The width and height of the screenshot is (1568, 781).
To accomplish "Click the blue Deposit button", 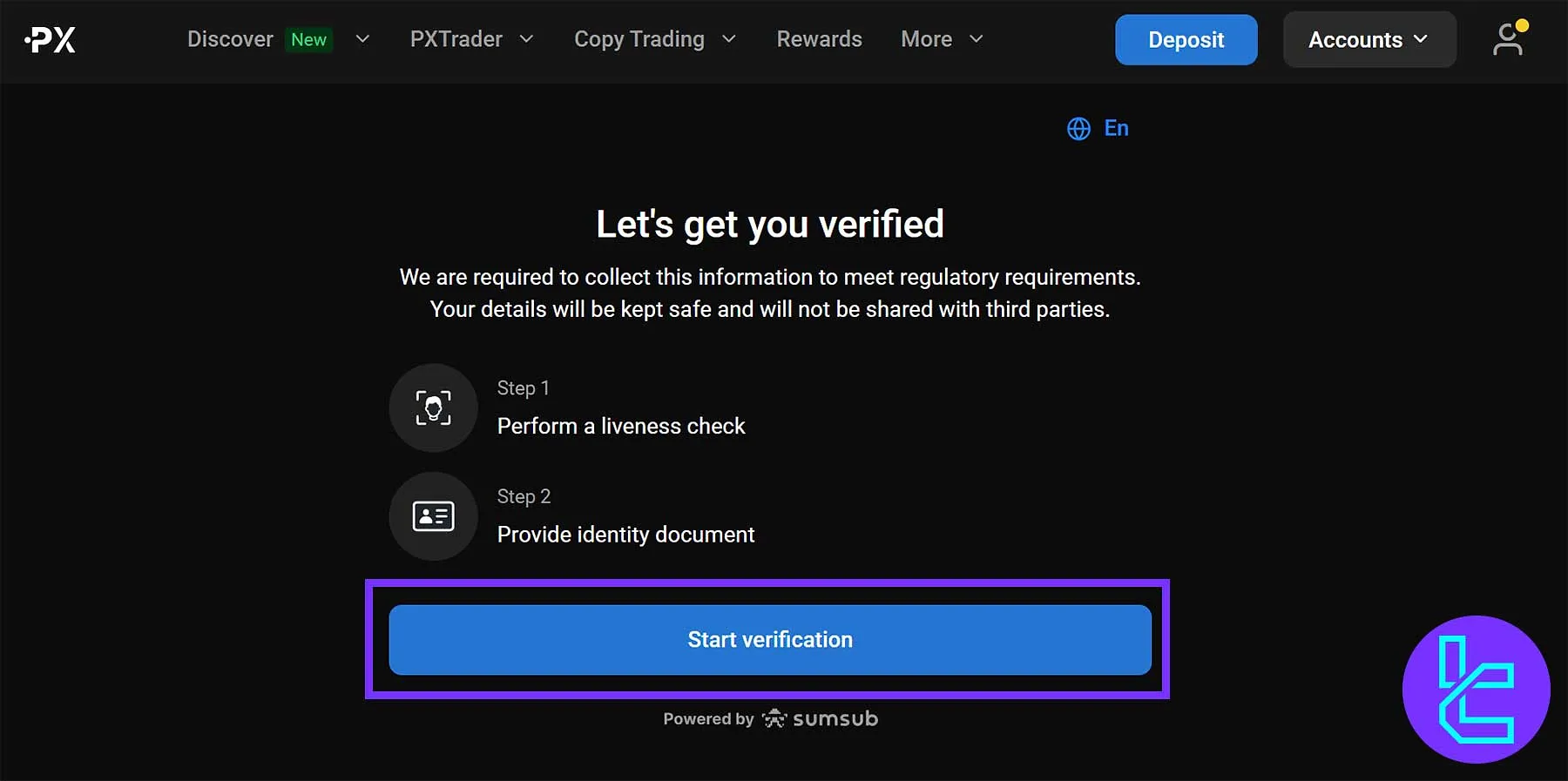I will click(x=1186, y=39).
